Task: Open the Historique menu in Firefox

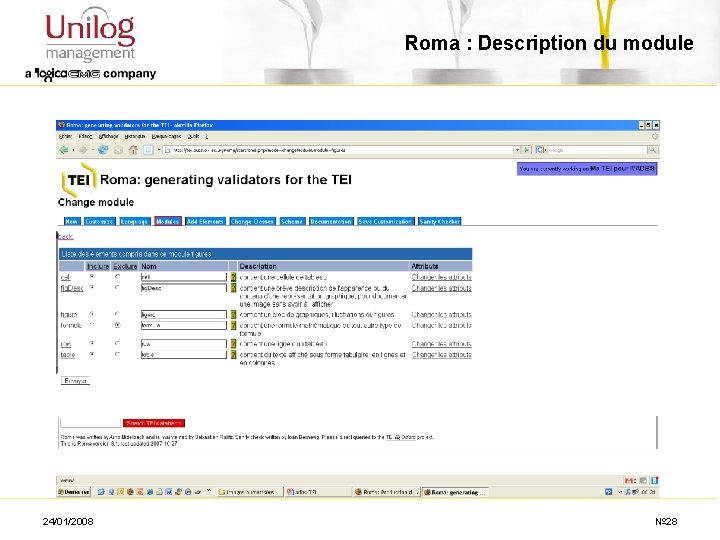Action: click(x=135, y=136)
